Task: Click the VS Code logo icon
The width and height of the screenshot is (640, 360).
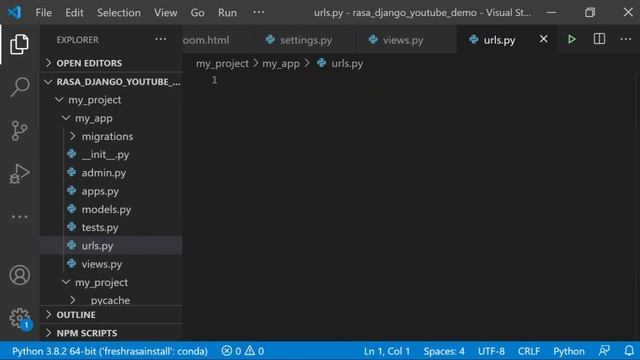Action: pyautogui.click(x=15, y=12)
